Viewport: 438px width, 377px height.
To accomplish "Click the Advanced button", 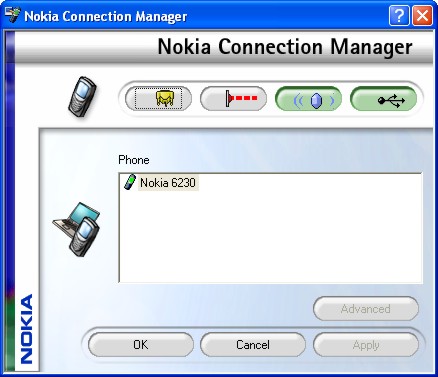I will 366,309.
